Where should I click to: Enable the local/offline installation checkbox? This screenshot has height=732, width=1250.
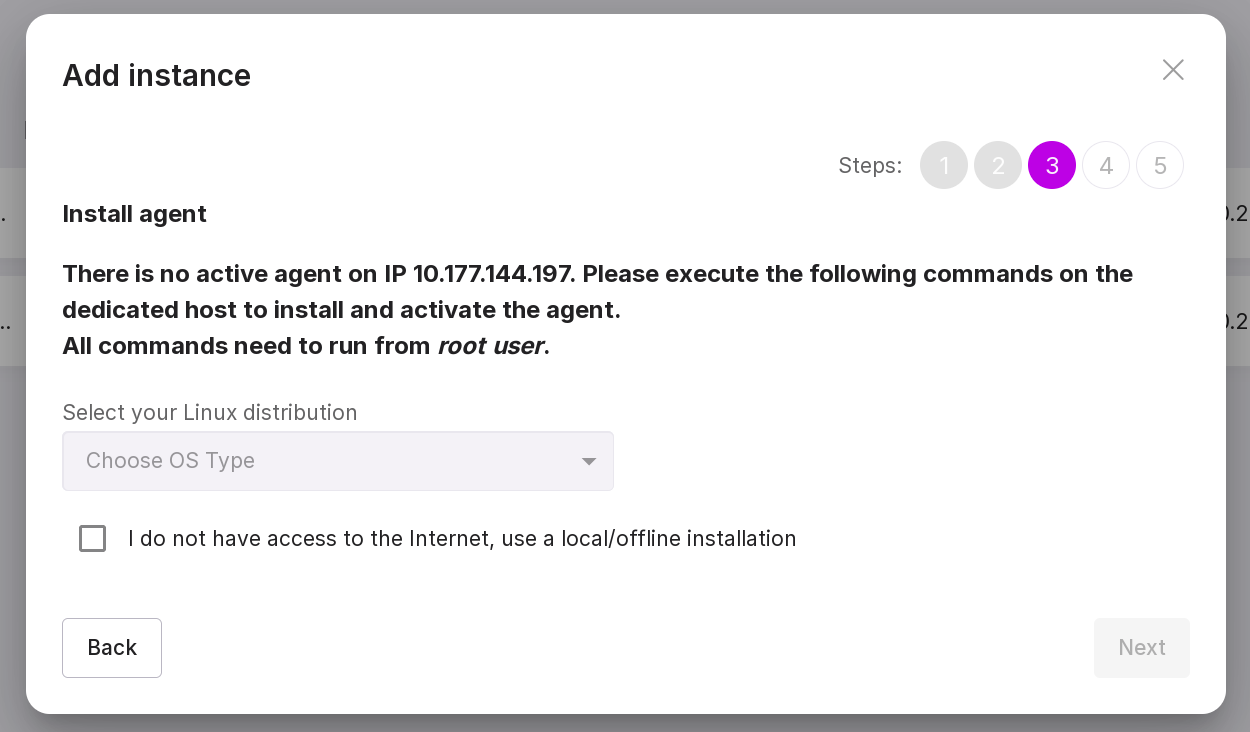tap(93, 539)
